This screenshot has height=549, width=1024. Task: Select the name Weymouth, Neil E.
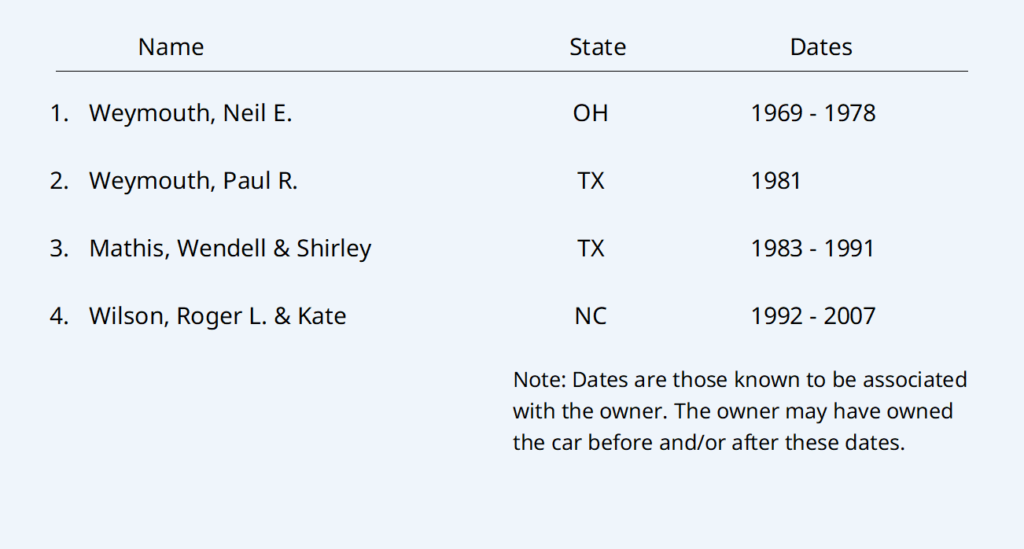(190, 113)
